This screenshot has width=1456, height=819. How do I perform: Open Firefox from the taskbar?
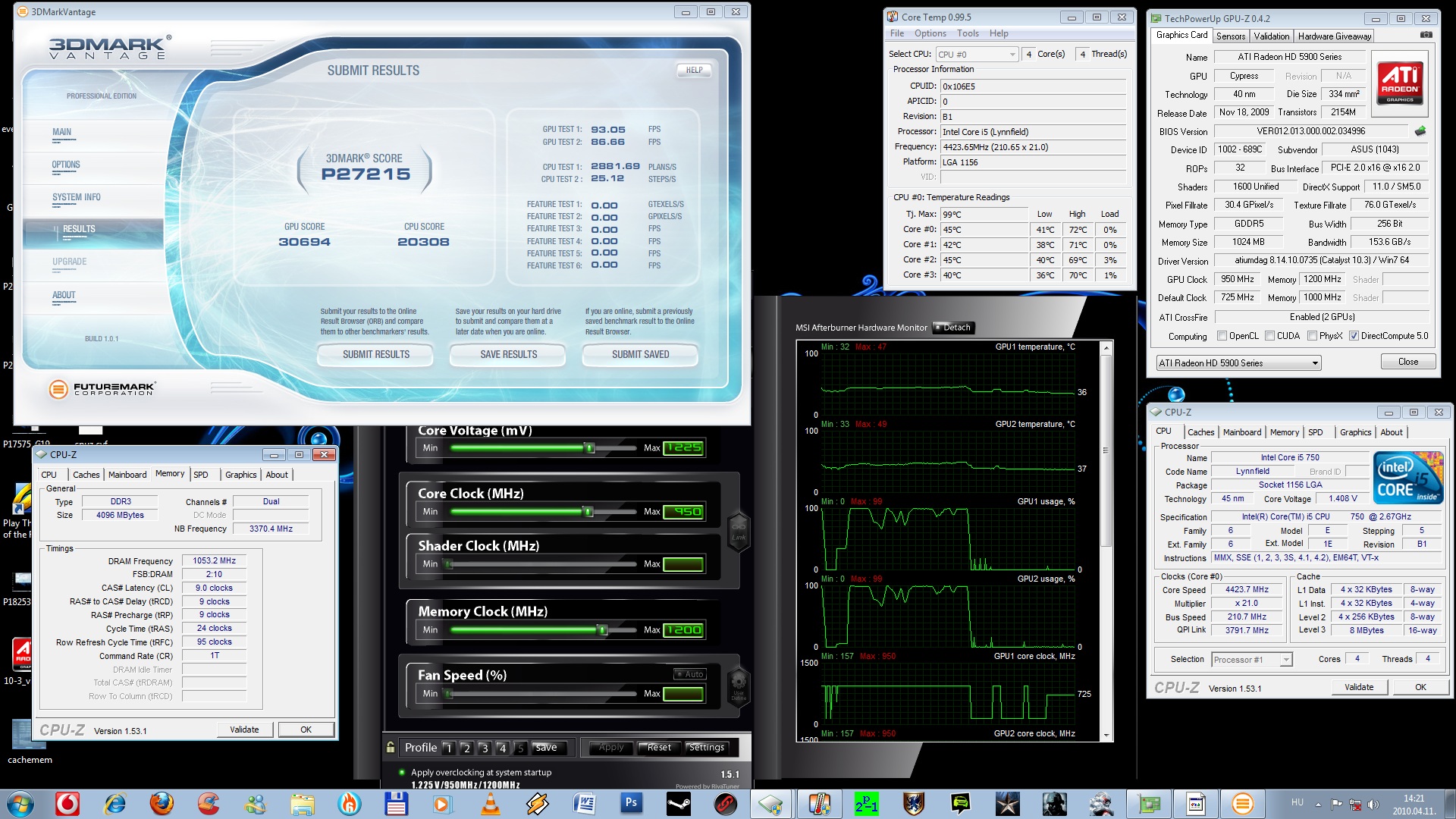coord(161,804)
